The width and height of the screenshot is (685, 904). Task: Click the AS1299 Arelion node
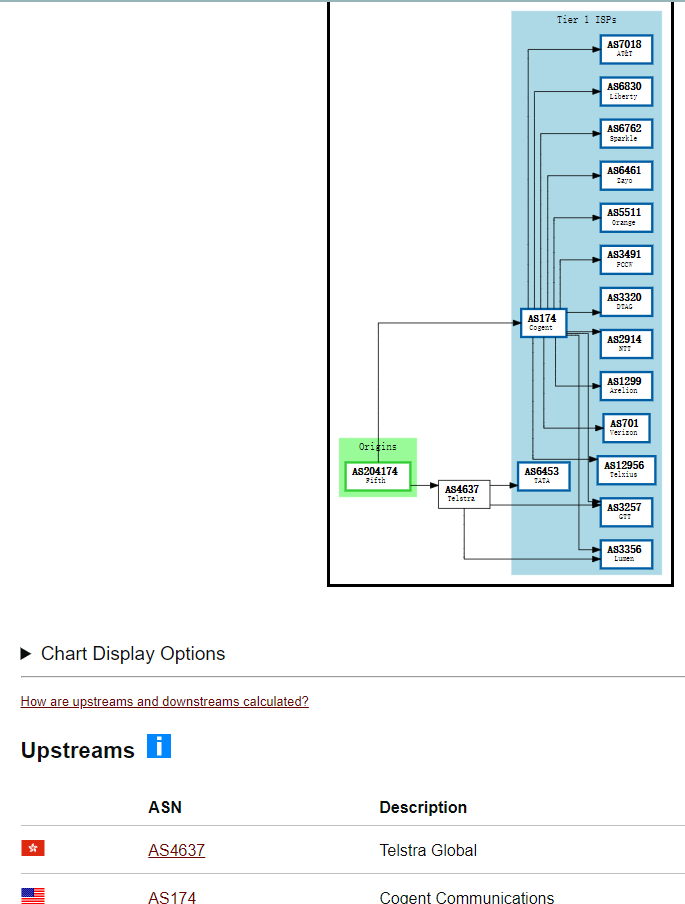coord(626,386)
